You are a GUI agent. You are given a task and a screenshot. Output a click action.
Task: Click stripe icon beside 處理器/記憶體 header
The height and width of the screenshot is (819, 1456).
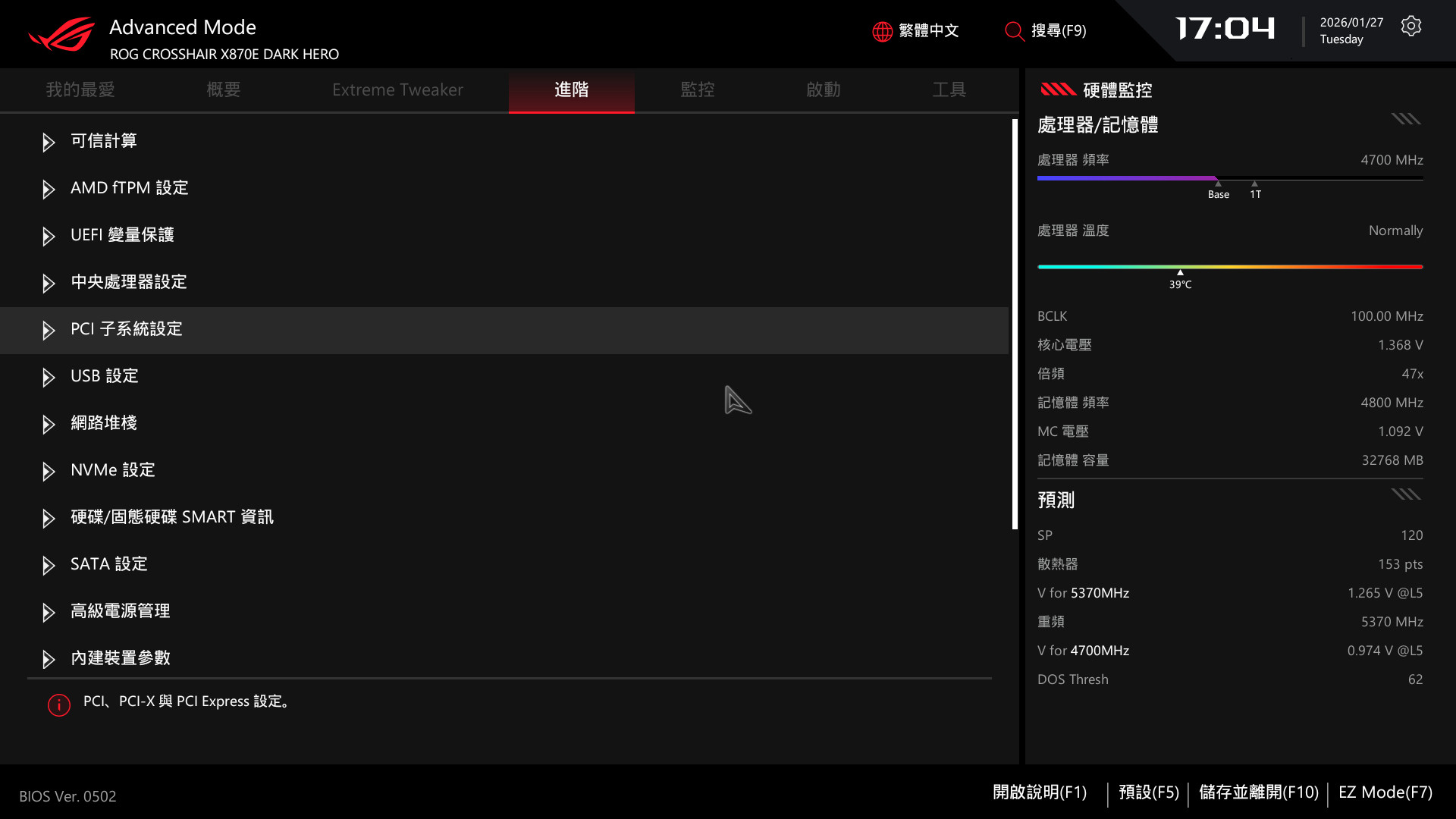(1405, 119)
